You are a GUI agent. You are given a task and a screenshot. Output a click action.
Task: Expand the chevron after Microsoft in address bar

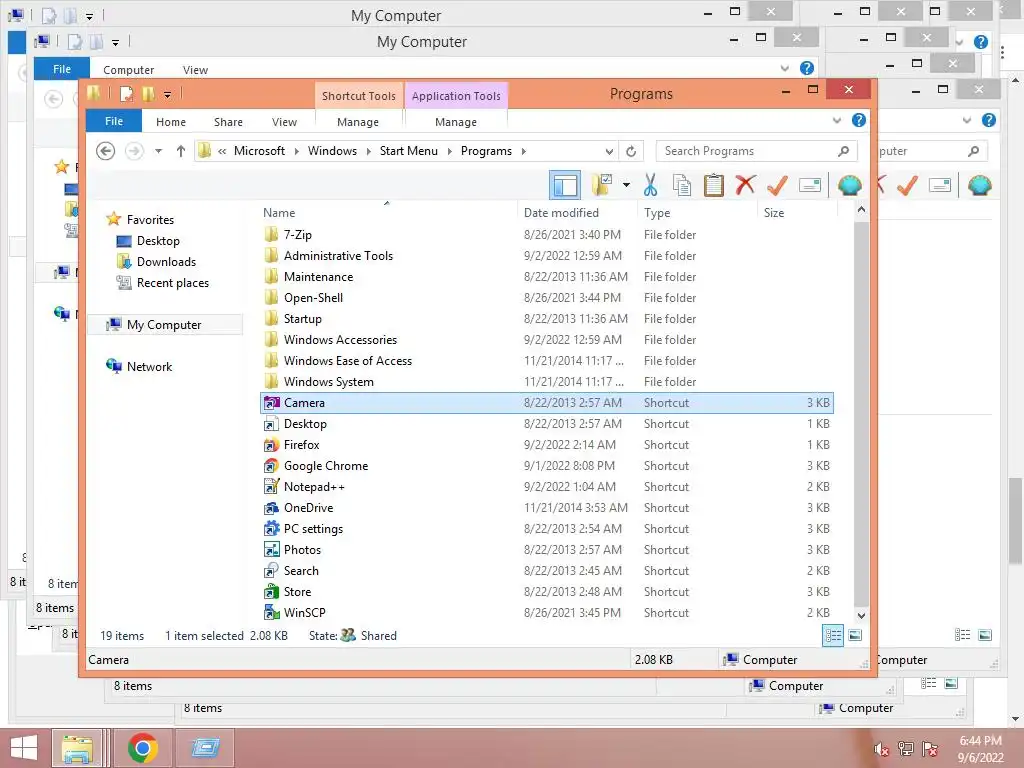(x=296, y=152)
